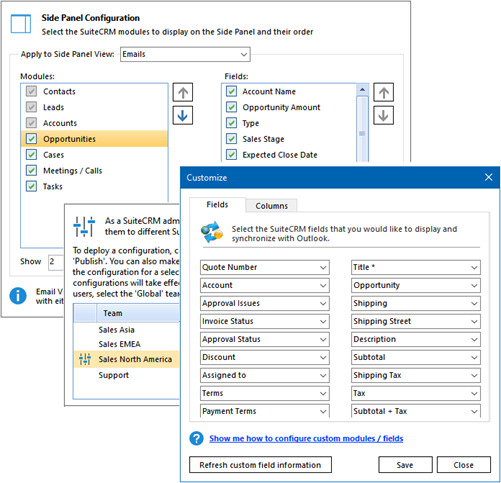Open the Subtotal + Tax dropdown
Image resolution: width=501 pixels, height=483 pixels.
[416, 411]
